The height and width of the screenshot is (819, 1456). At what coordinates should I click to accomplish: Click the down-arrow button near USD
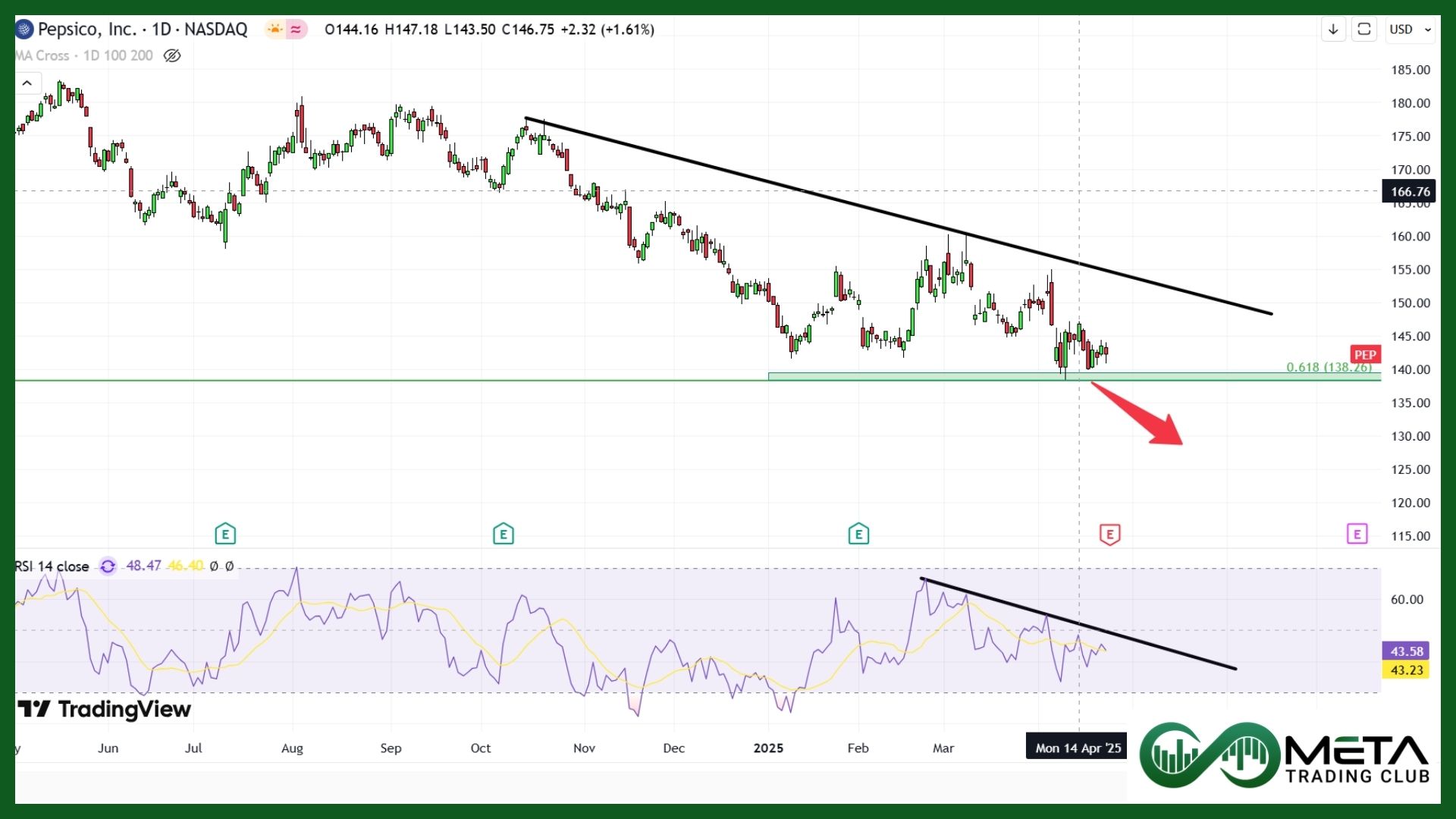[1333, 30]
